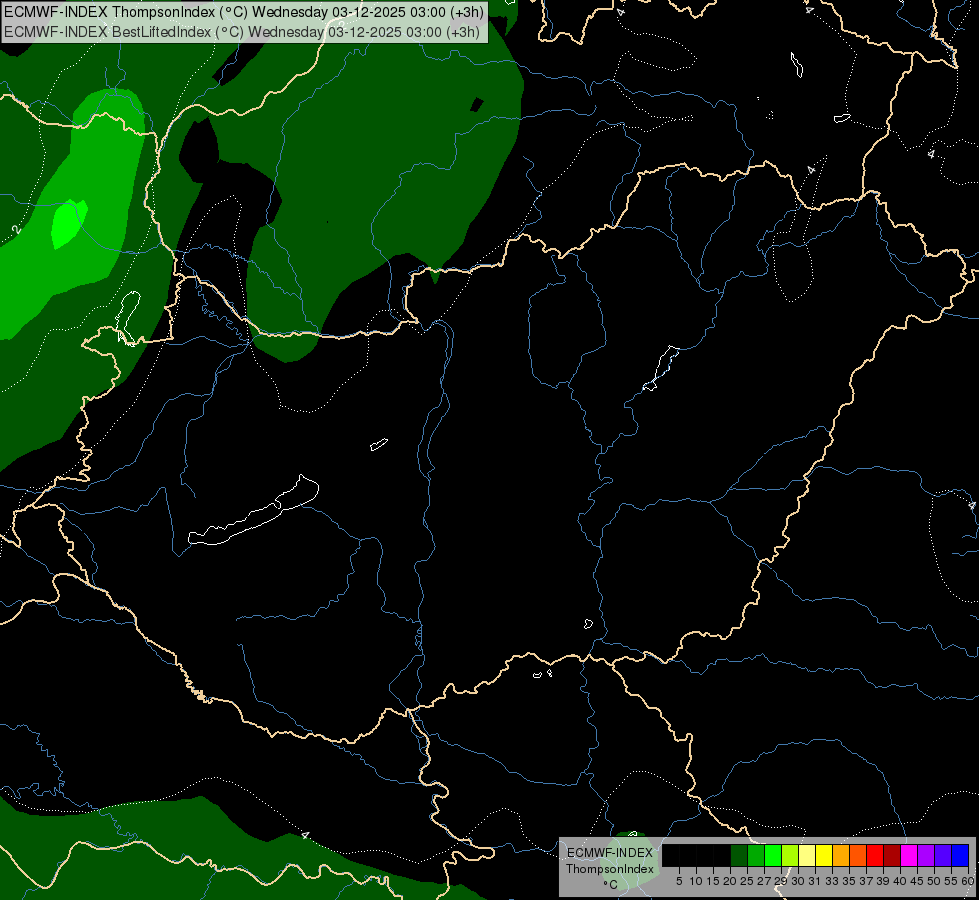This screenshot has height=900, width=979.
Task: Click the legend '°C' unit label
Action: coord(610,884)
